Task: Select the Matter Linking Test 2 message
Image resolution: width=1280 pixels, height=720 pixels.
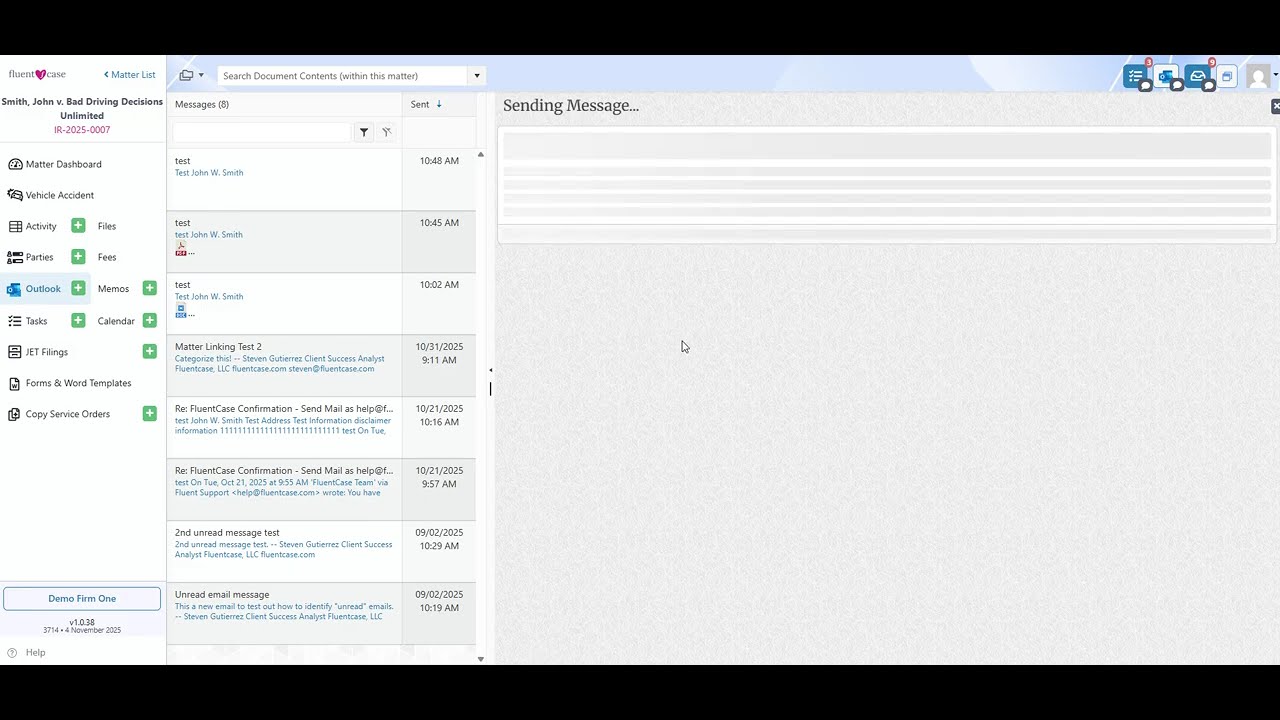Action: 321,366
